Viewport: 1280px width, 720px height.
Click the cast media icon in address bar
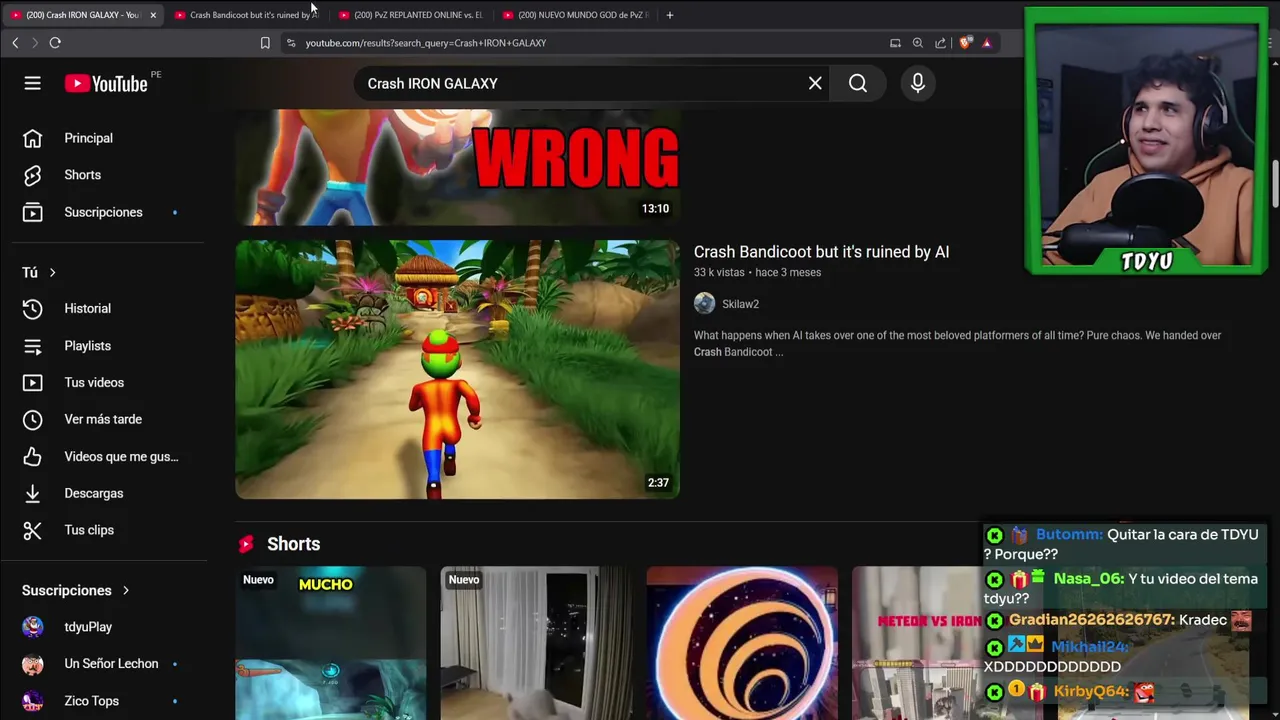tap(895, 43)
